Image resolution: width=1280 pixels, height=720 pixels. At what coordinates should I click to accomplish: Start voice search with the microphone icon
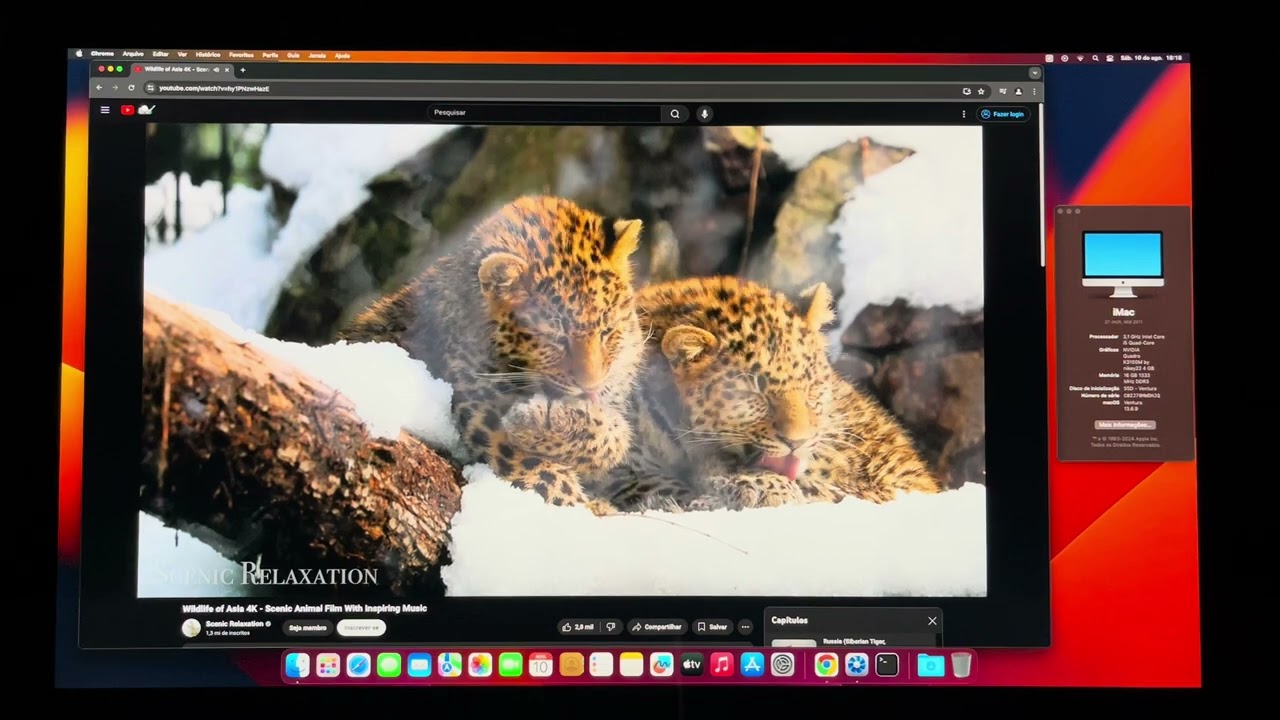pos(704,114)
